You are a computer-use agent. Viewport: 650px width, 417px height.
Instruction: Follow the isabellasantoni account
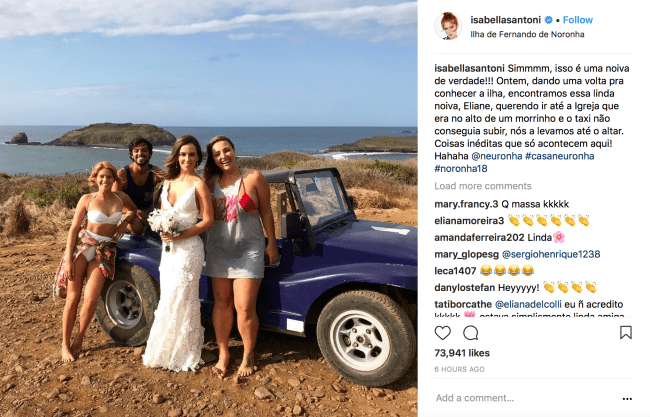tap(577, 20)
